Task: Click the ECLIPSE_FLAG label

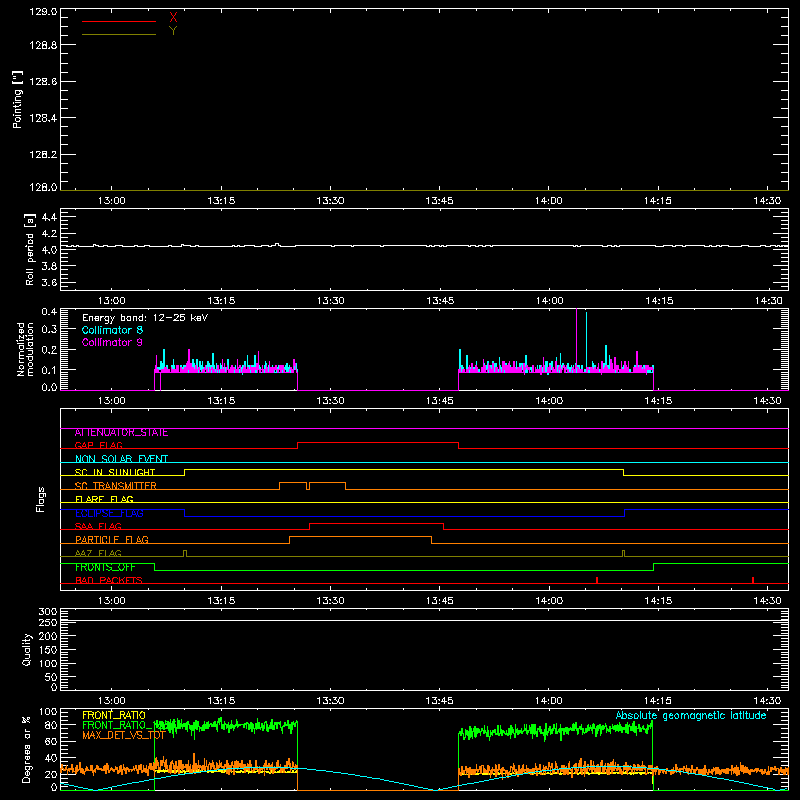Action: pos(109,513)
